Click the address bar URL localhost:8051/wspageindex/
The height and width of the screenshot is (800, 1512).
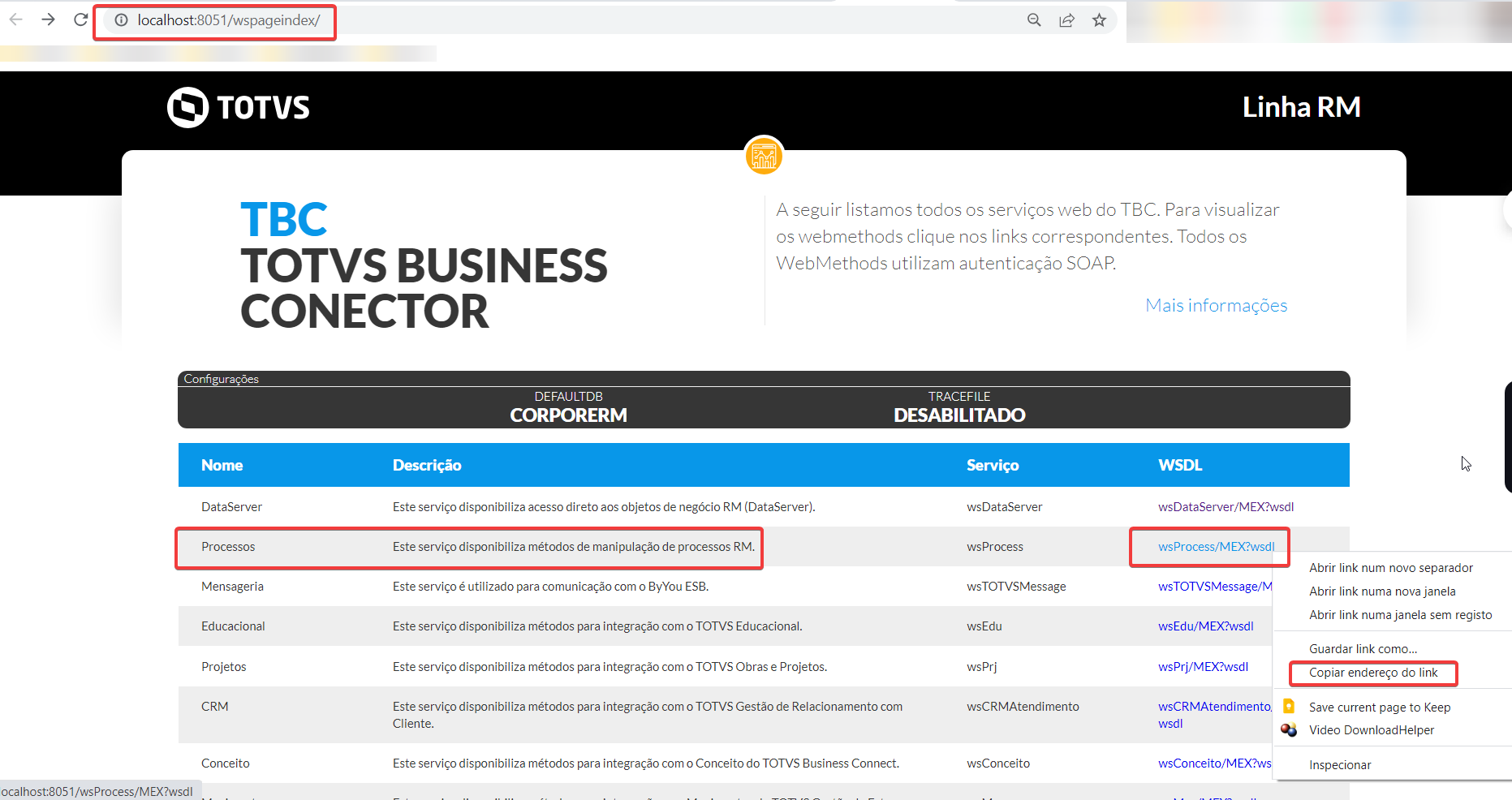[229, 20]
